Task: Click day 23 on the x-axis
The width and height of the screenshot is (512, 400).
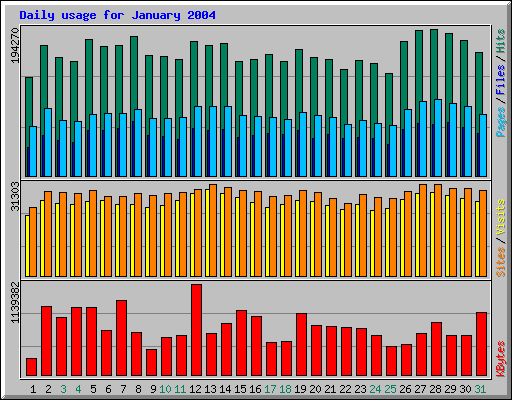Action: (360, 389)
